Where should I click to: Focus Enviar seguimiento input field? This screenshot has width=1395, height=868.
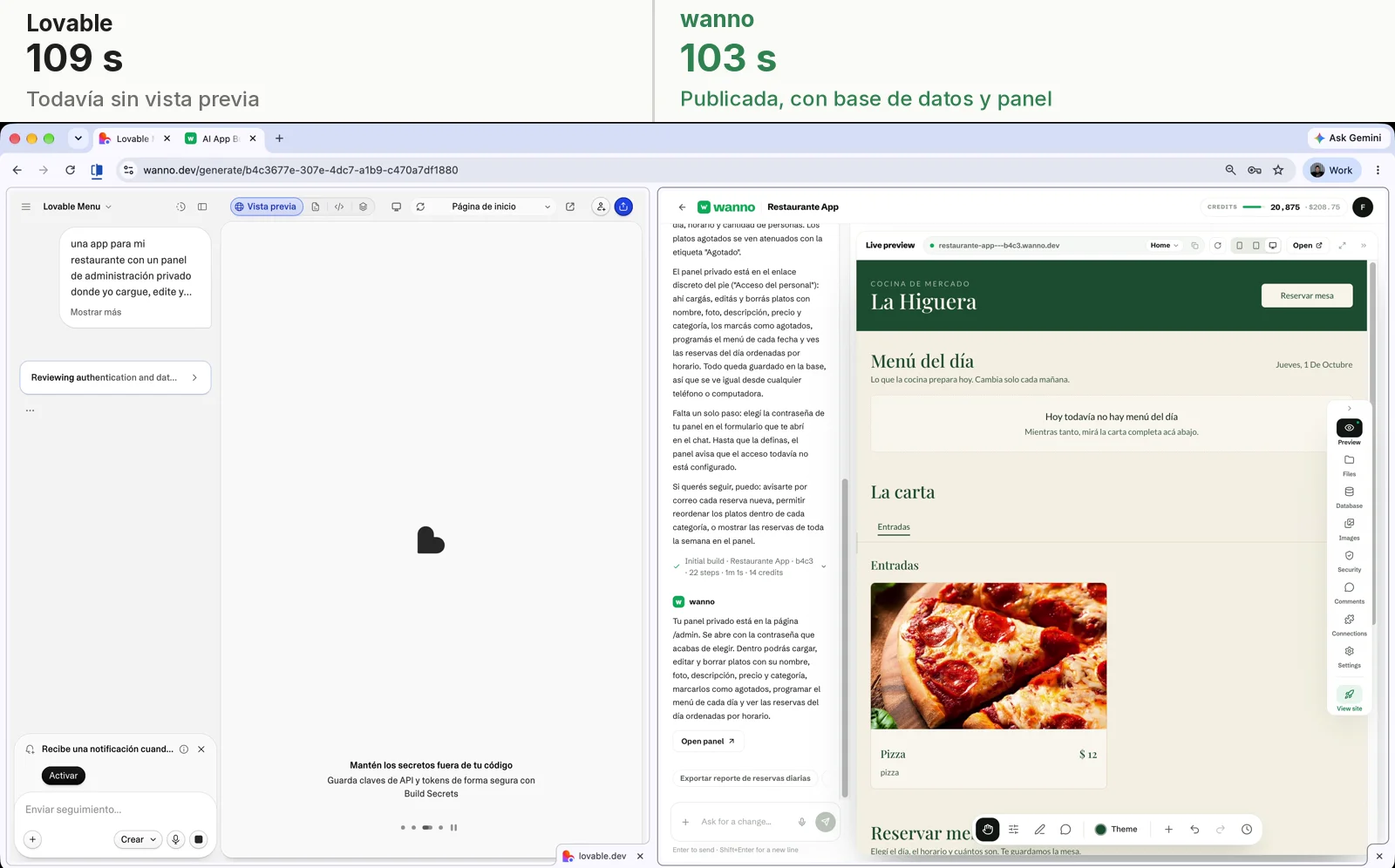(x=115, y=810)
